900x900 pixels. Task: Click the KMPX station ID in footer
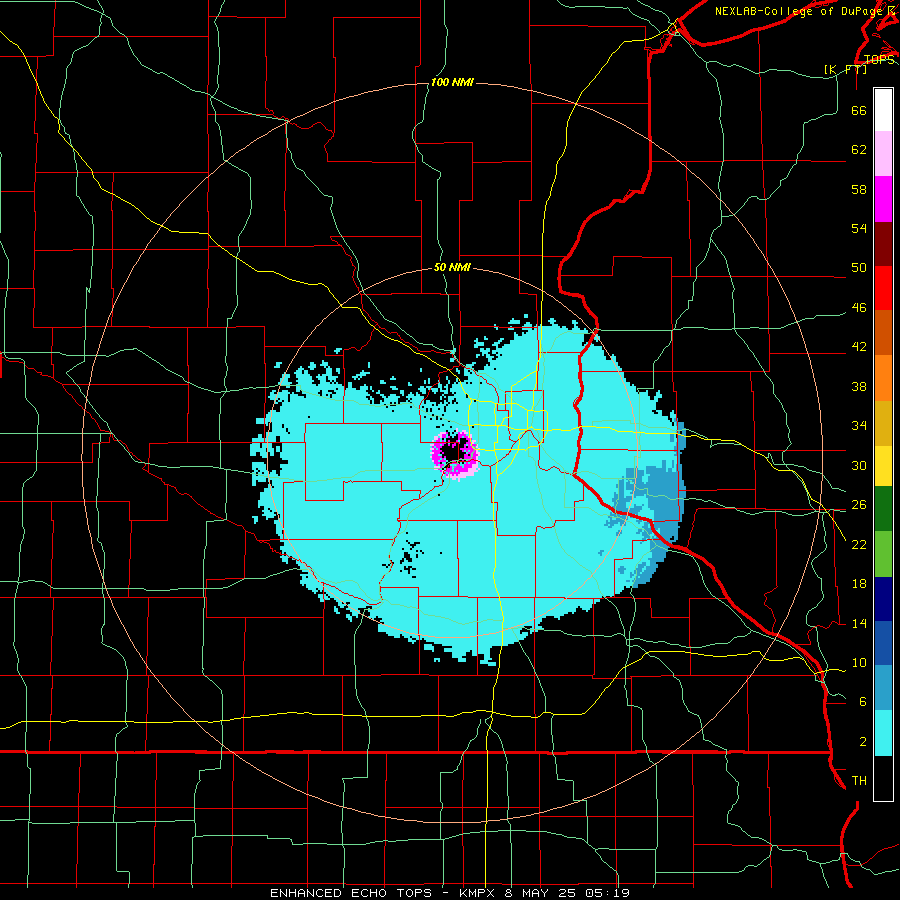click(x=479, y=893)
